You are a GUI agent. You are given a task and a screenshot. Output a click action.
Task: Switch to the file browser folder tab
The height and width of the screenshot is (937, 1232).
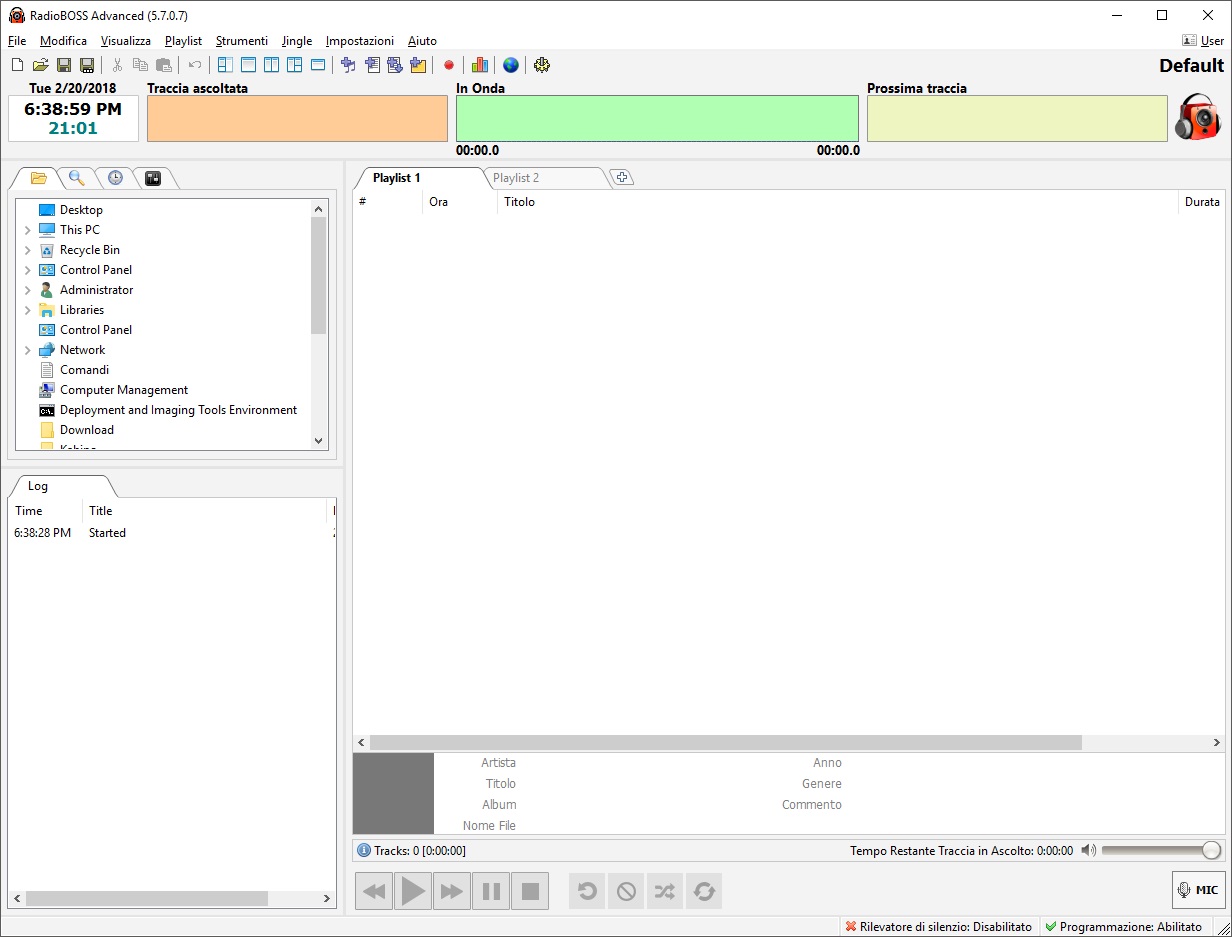pyautogui.click(x=39, y=178)
